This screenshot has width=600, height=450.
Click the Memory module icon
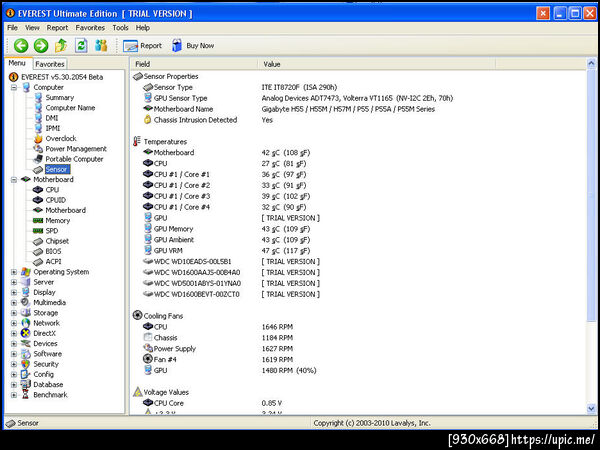[38, 221]
